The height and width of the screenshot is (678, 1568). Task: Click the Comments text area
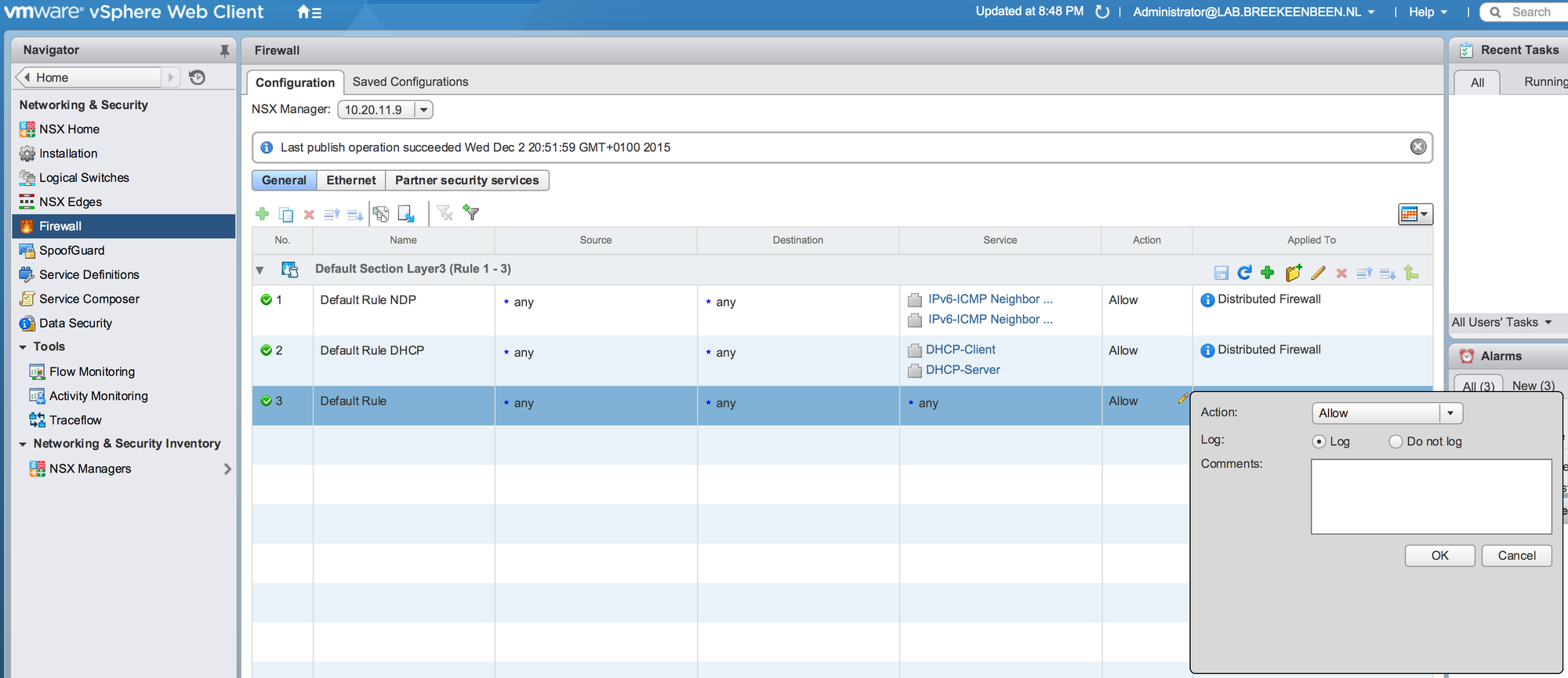tap(1431, 497)
